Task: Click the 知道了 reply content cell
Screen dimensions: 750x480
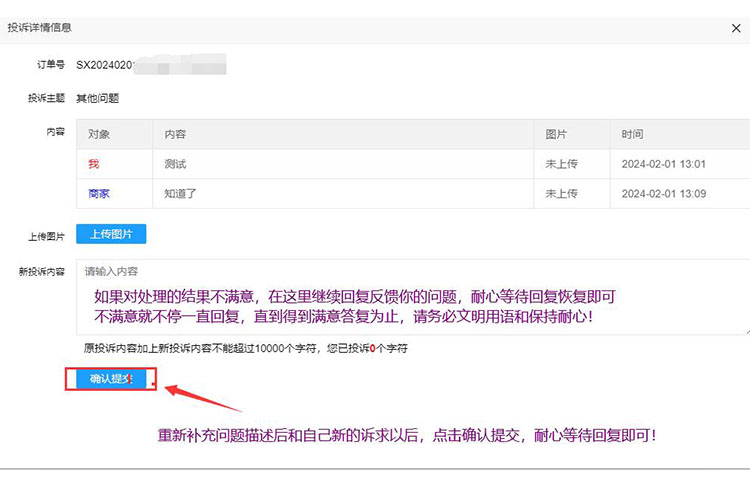Action: pos(180,193)
